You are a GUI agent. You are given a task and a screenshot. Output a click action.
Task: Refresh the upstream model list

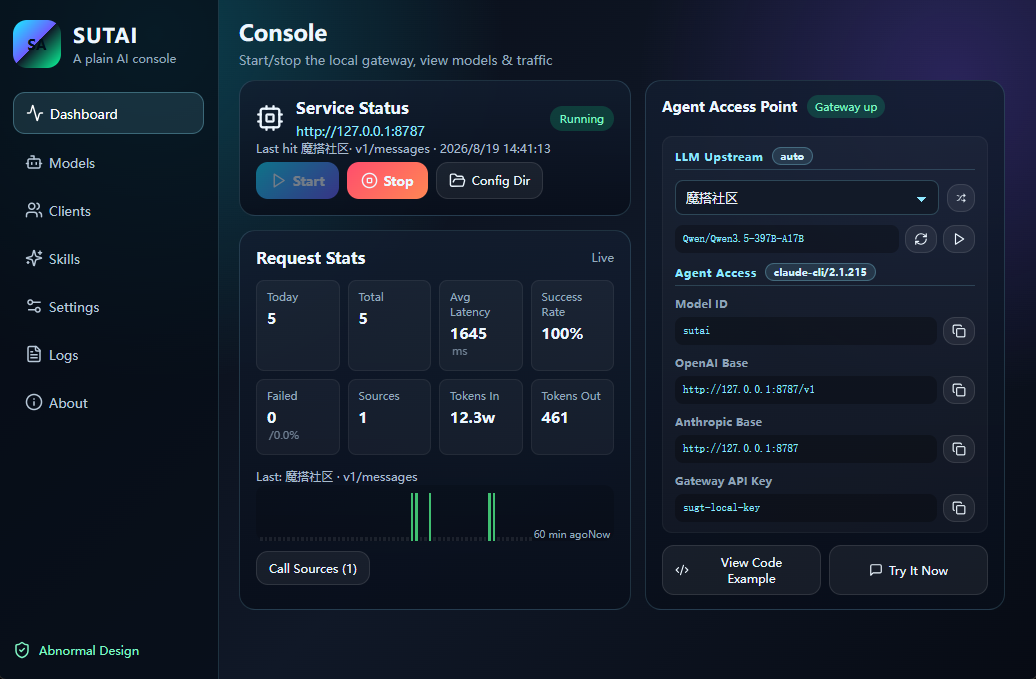921,239
